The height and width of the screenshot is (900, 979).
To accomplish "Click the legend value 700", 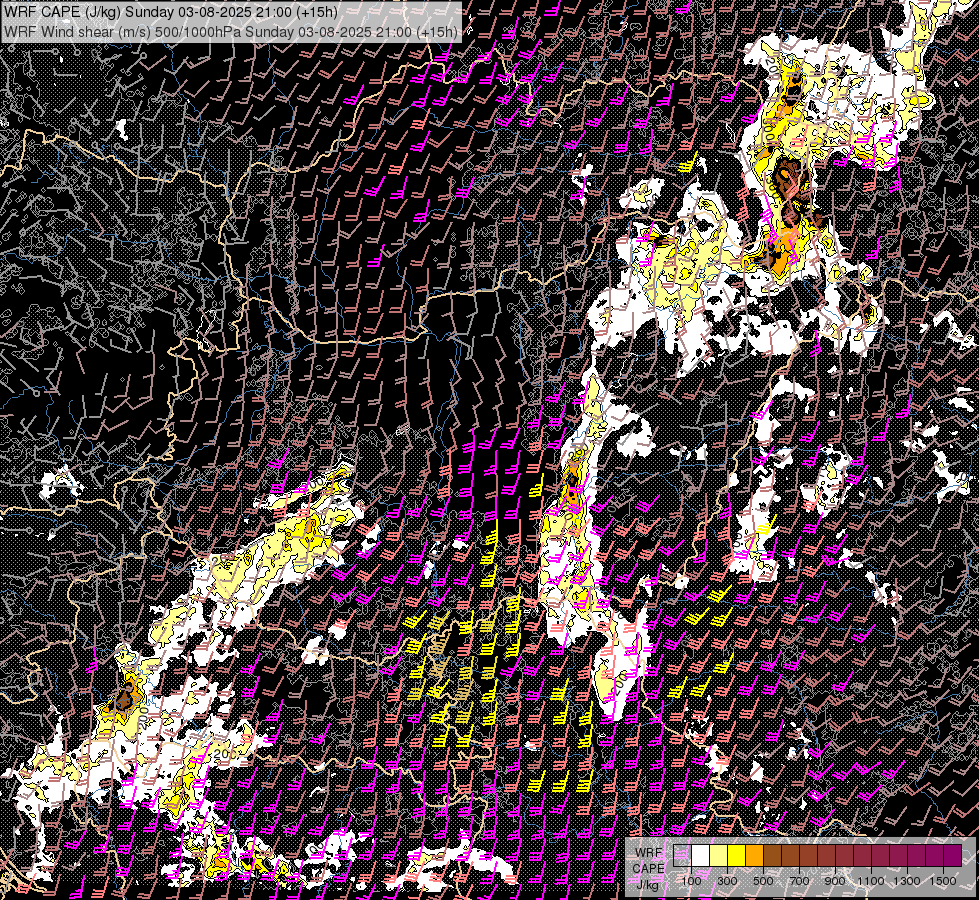I will coord(799,881).
